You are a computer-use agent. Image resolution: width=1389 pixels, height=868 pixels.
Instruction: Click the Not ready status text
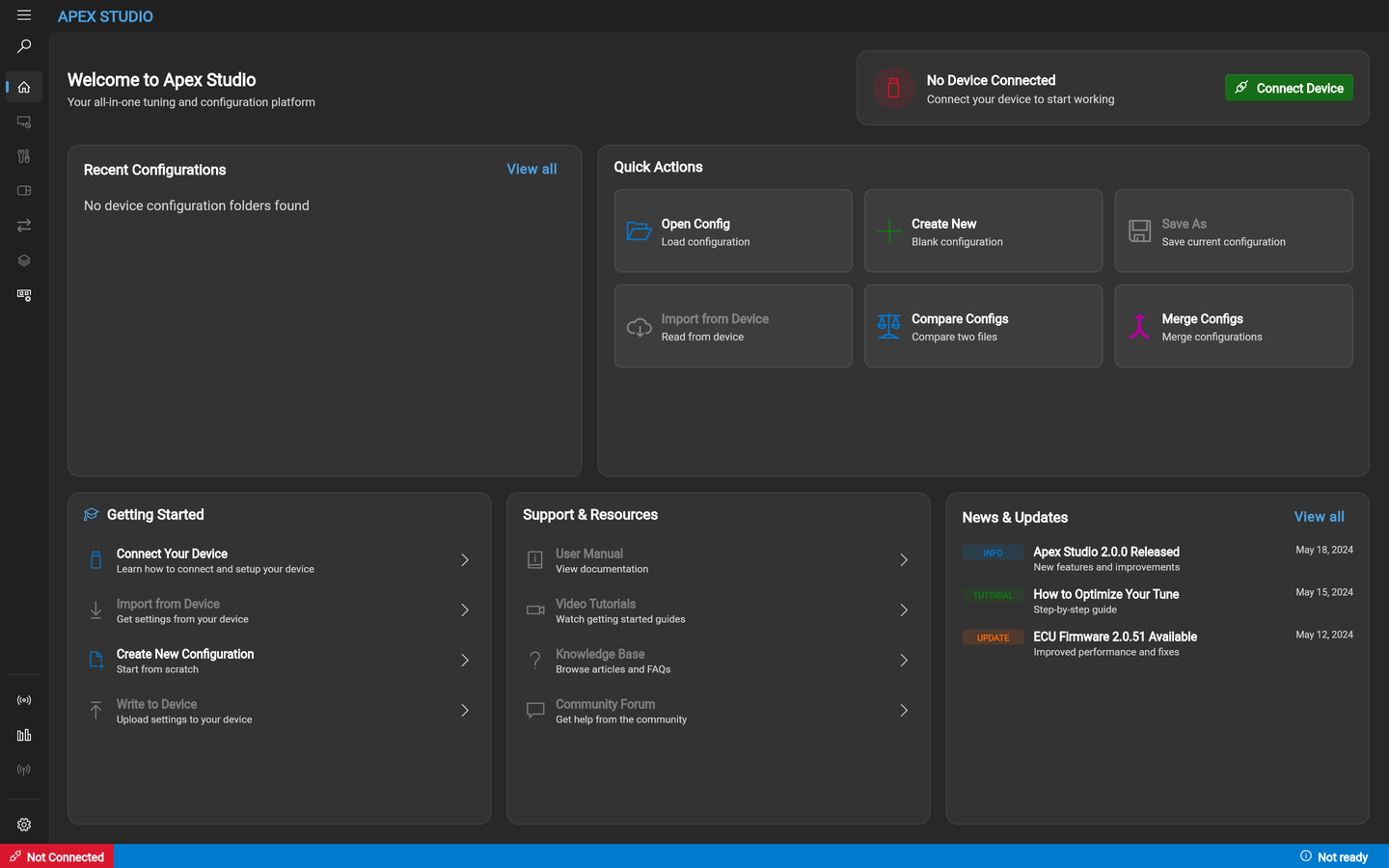(1343, 857)
